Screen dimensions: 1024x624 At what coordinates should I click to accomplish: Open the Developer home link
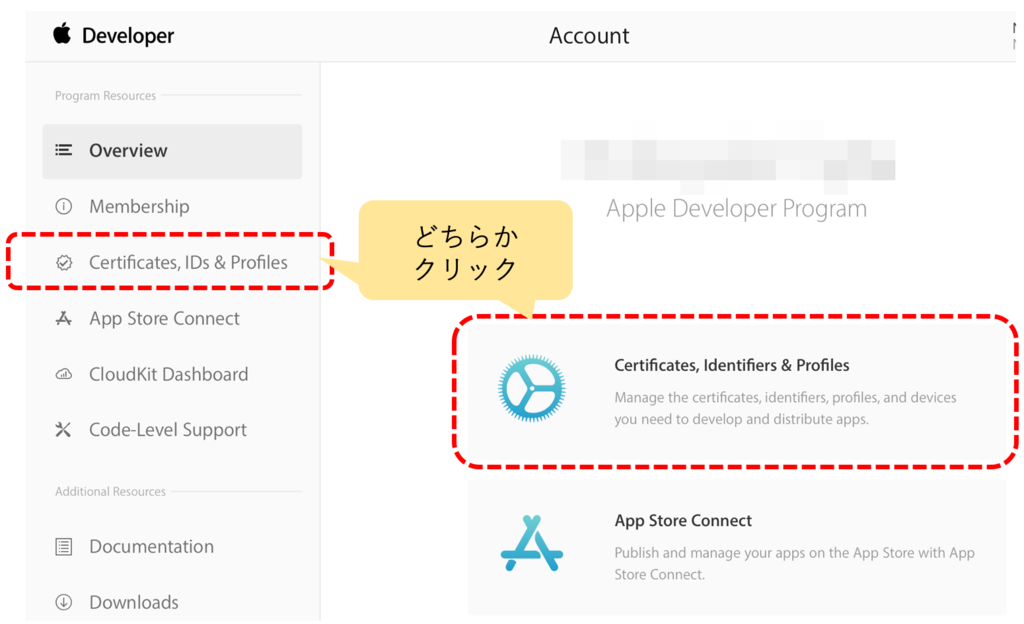coord(128,35)
